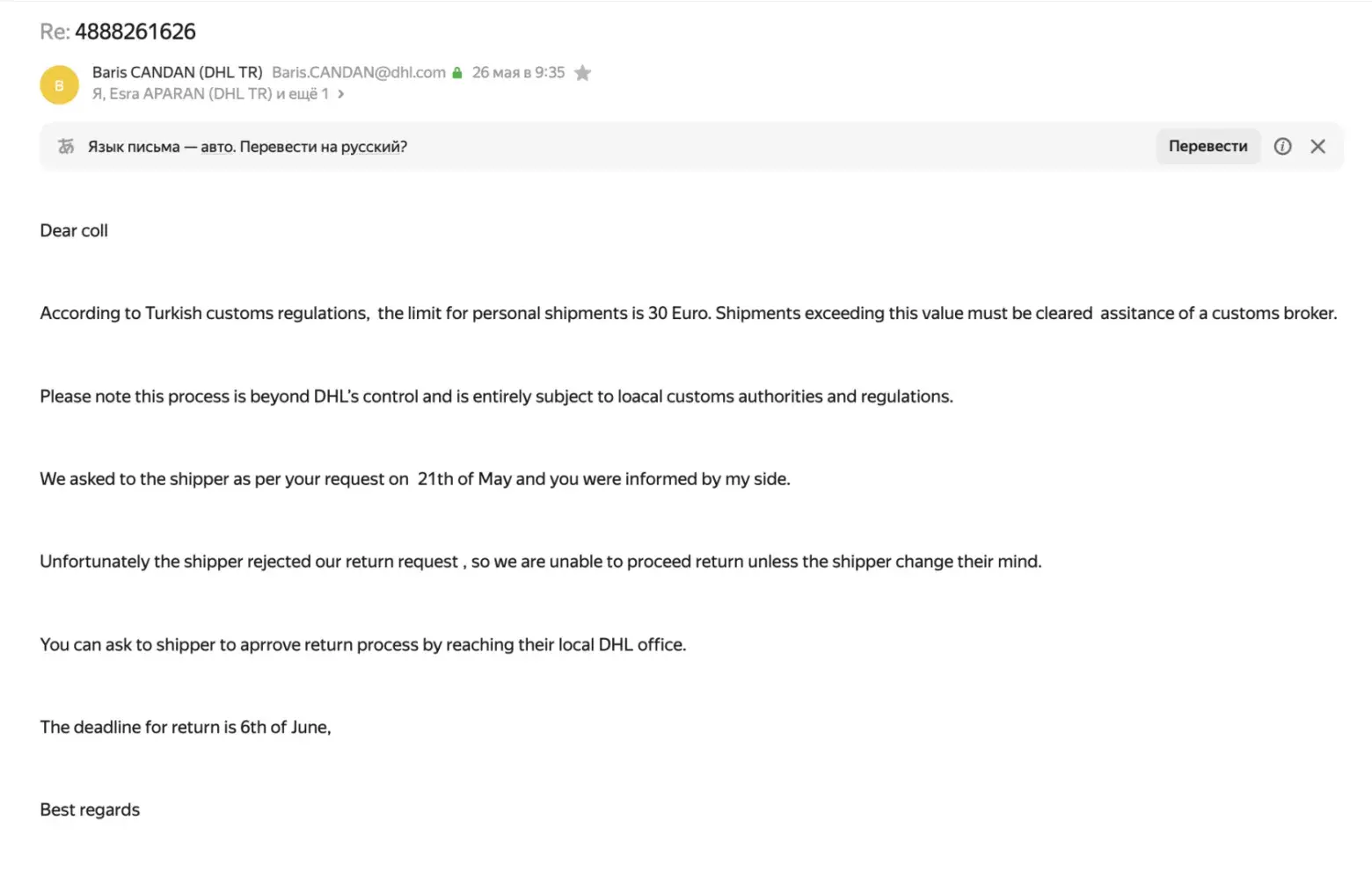This screenshot has height=879, width=1372.
Task: Click the Baris.CANDAN@dhl.com address
Action: pyautogui.click(x=358, y=73)
